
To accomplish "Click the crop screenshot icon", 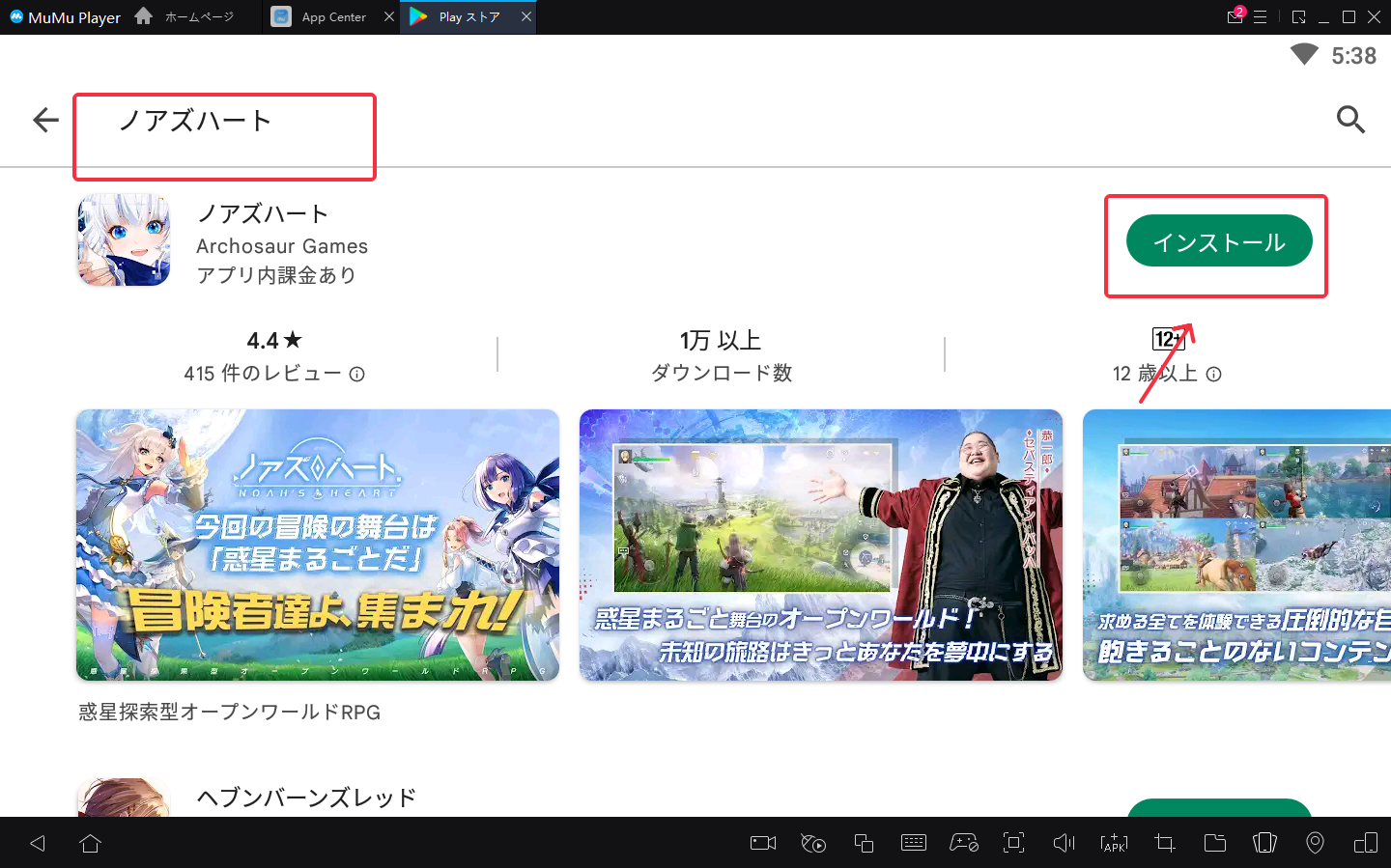I will click(x=1165, y=843).
